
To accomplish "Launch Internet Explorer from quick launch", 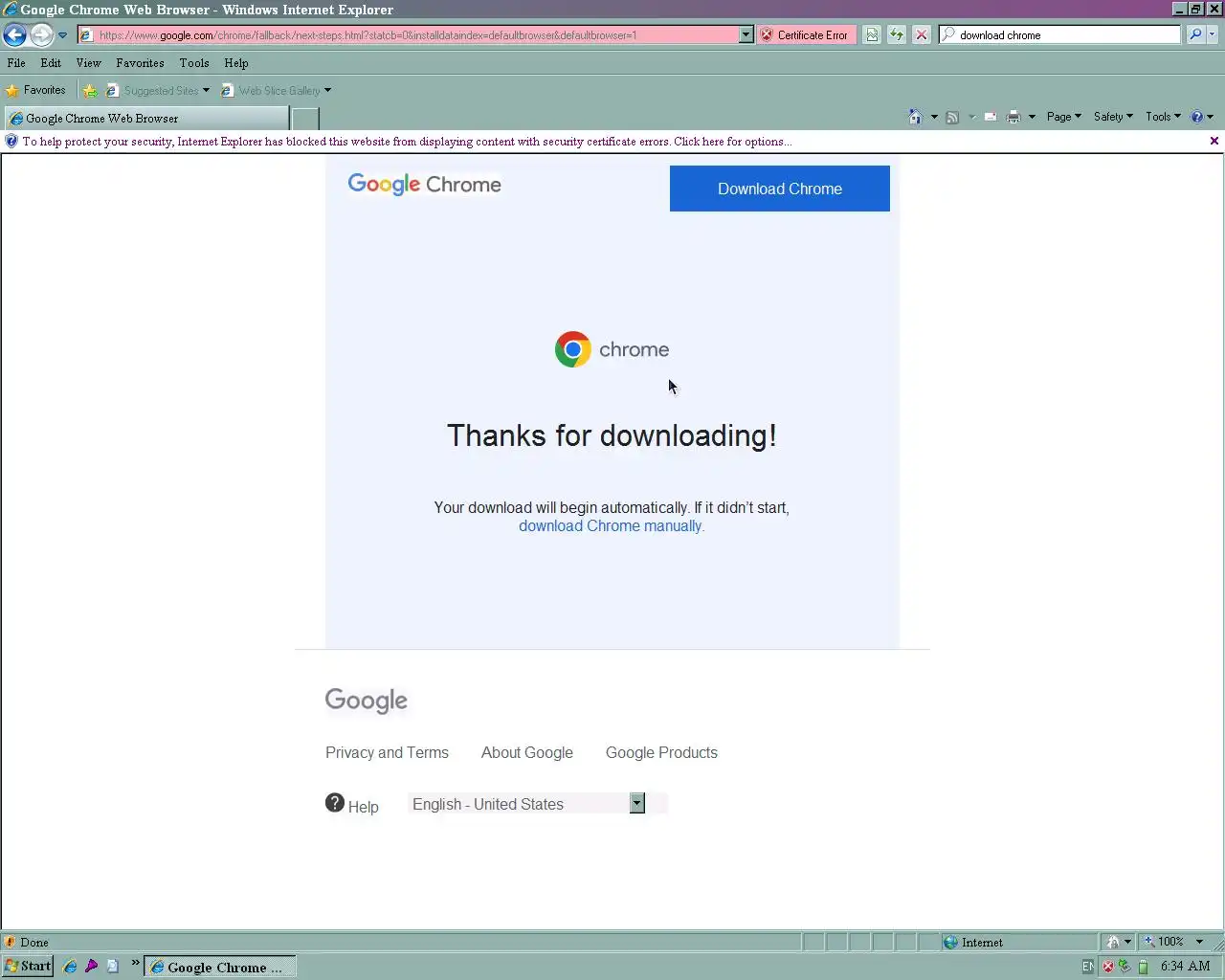I will 69,967.
